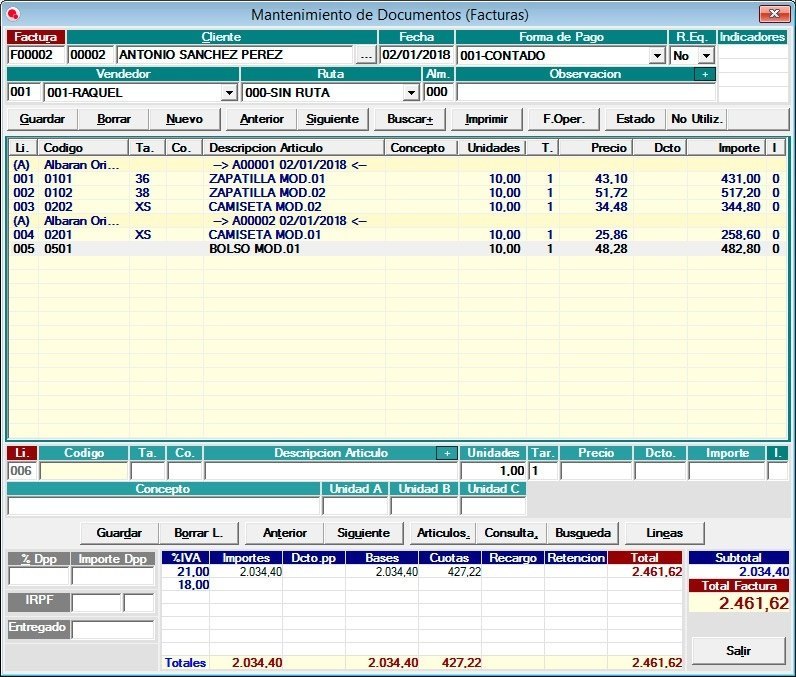
Task: Expand the Ruta dropdown
Action: click(x=410, y=92)
